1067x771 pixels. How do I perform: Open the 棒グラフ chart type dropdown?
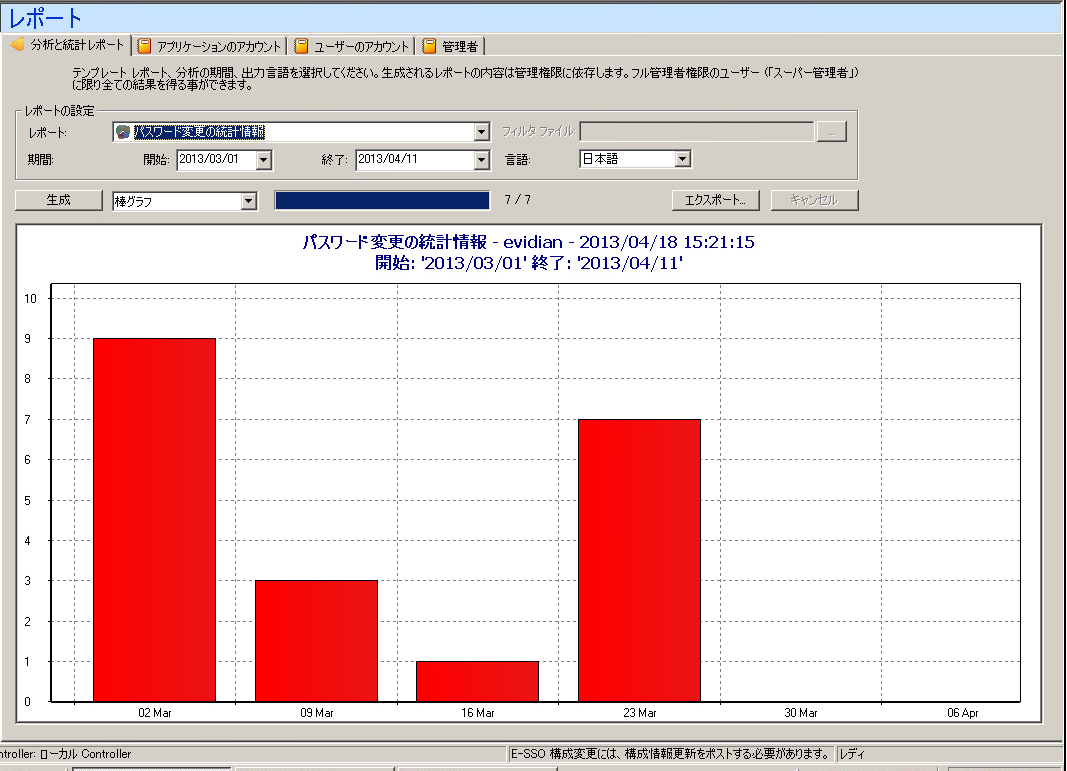pyautogui.click(x=249, y=201)
